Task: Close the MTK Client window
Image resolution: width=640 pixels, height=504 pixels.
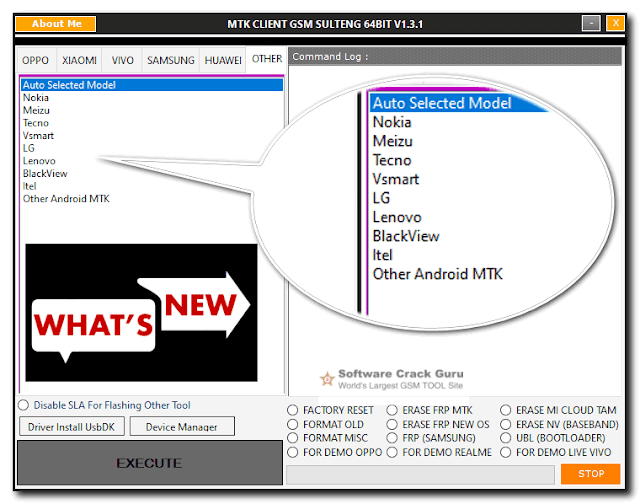Action: coord(616,23)
